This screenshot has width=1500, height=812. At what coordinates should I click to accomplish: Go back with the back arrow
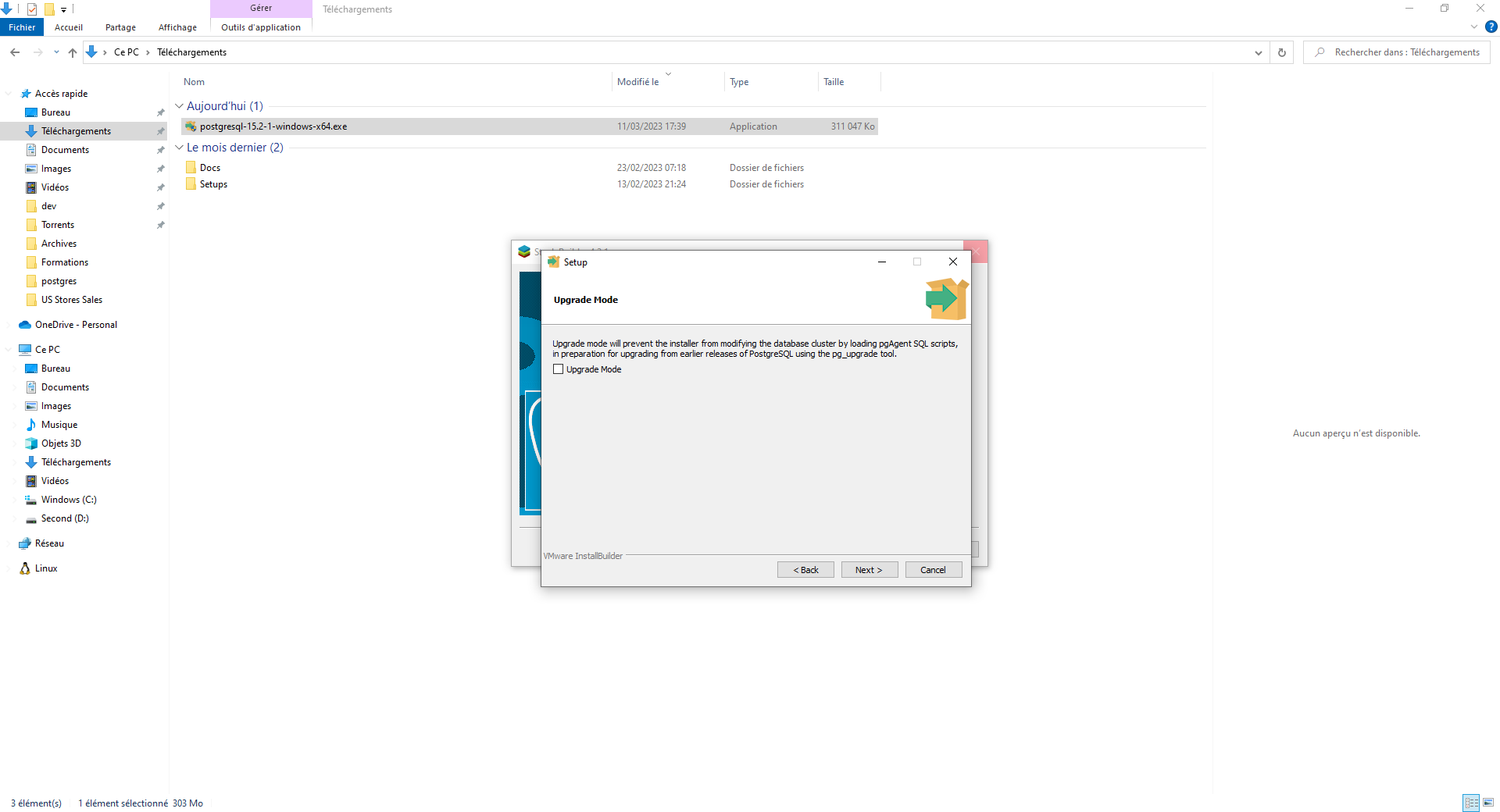point(15,52)
